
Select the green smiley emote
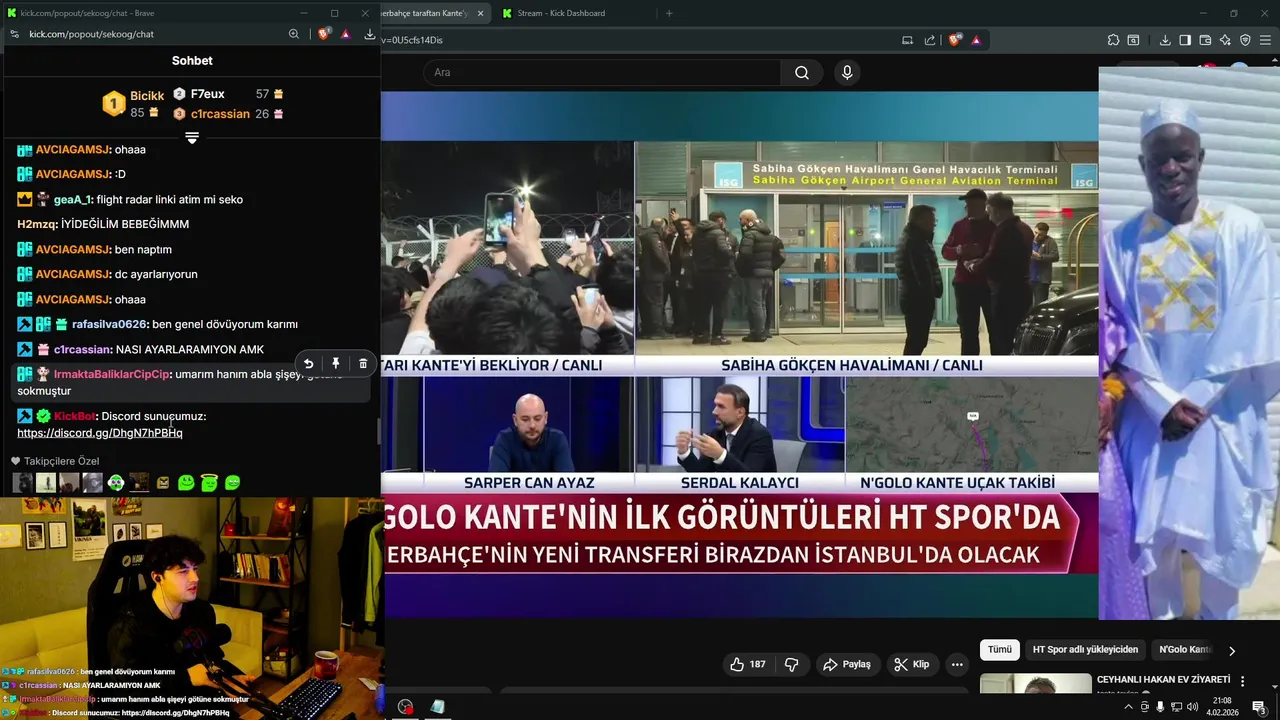[186, 483]
